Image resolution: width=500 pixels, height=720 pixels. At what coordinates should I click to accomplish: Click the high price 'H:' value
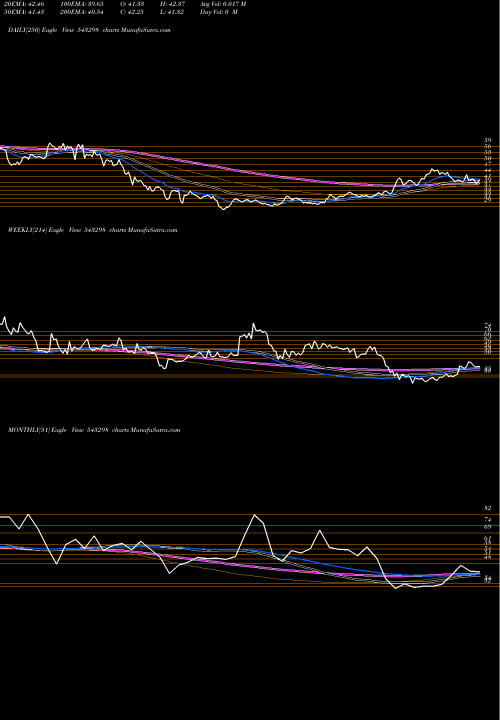pos(172,4)
